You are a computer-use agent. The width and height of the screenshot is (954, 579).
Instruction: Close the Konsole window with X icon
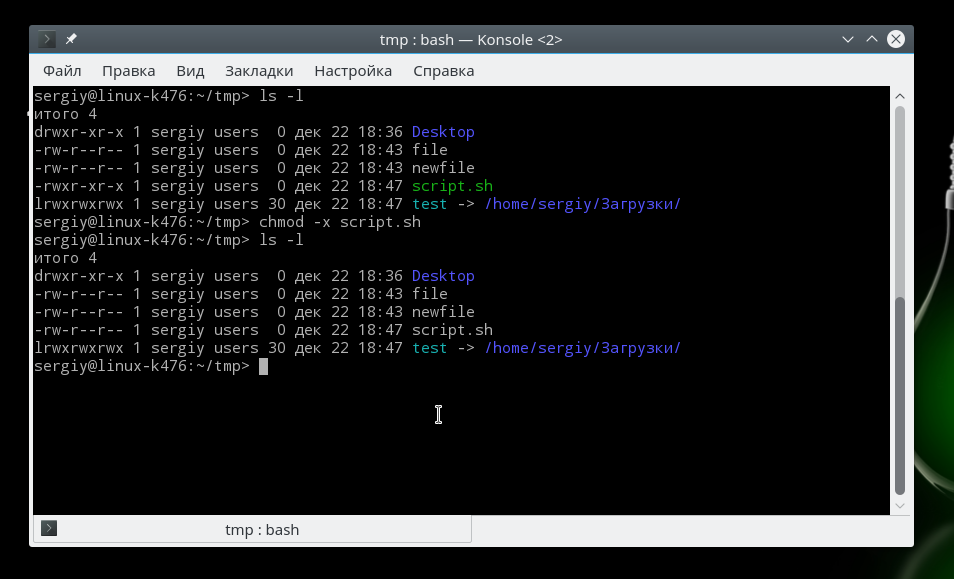coord(896,40)
